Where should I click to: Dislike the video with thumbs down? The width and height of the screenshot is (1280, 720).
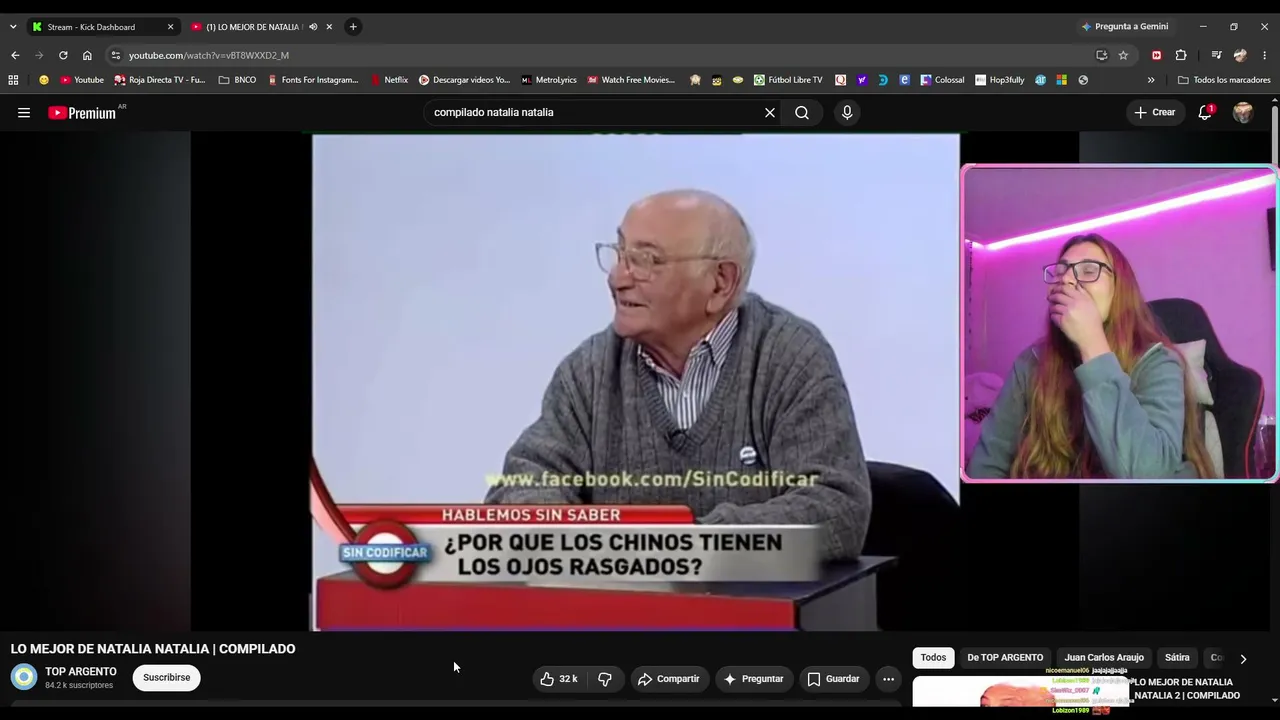pos(605,679)
